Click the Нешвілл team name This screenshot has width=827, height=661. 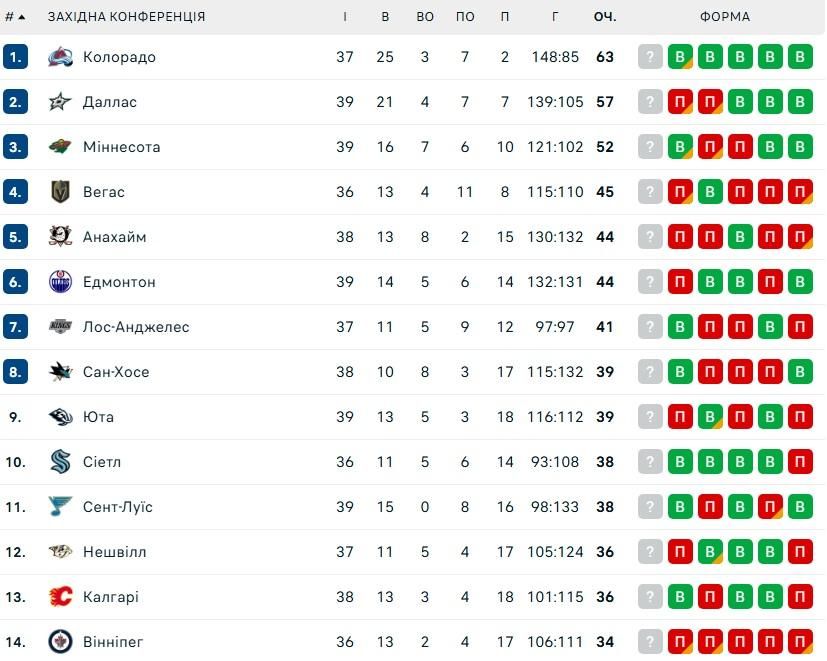coord(115,552)
